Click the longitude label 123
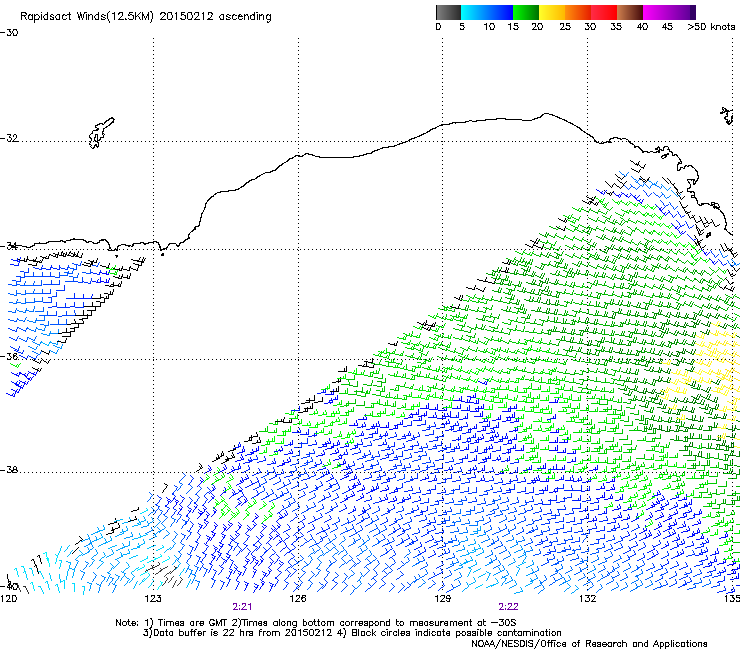 point(153,599)
